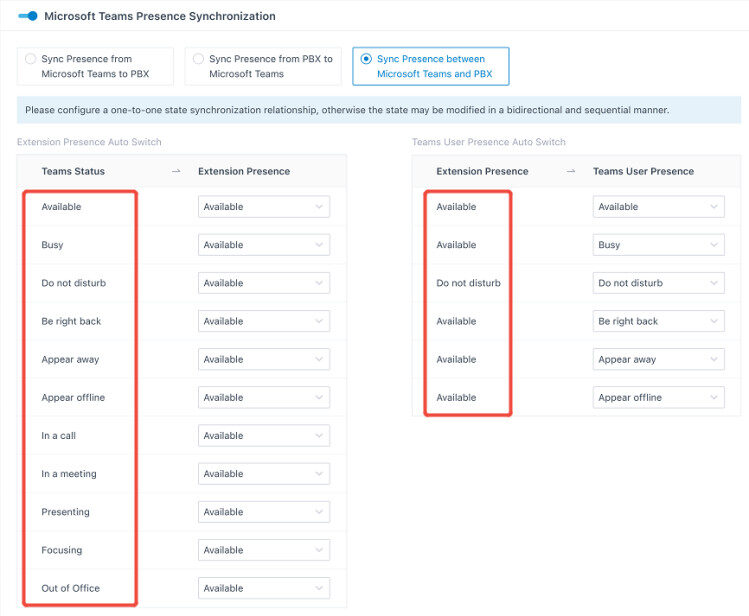Open Extension Presence dropdown for Teams Busy status
This screenshot has height=616, width=749.
tap(264, 245)
